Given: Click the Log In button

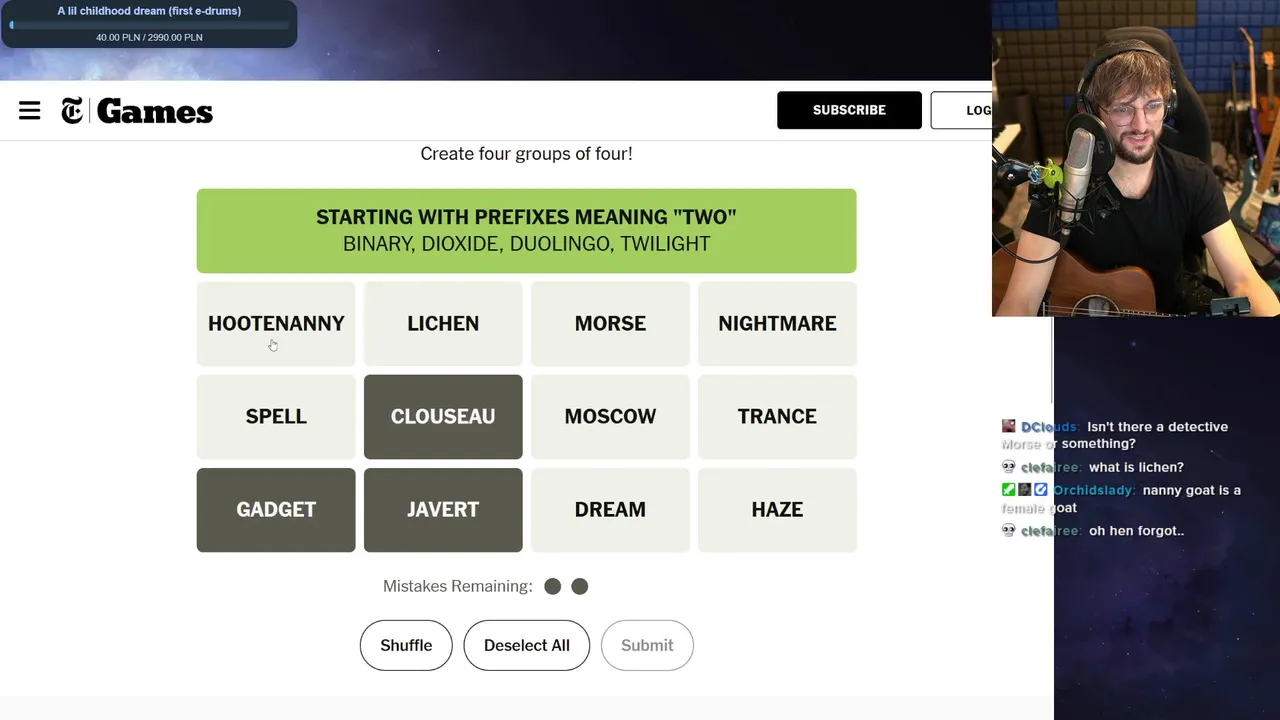Looking at the screenshot, I should [964, 110].
